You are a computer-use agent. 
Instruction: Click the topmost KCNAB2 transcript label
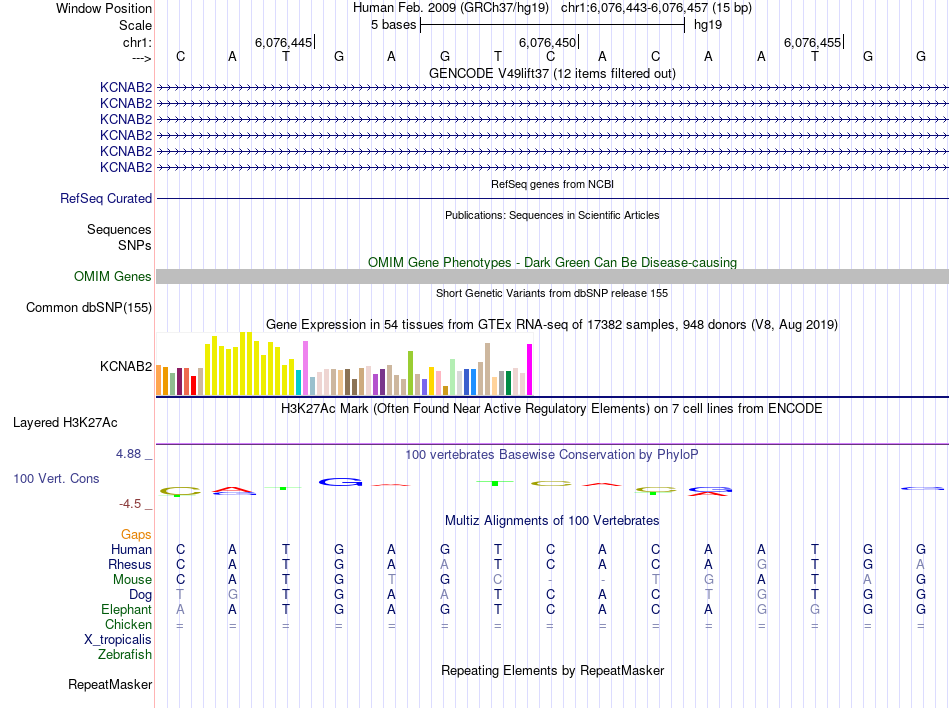126,87
